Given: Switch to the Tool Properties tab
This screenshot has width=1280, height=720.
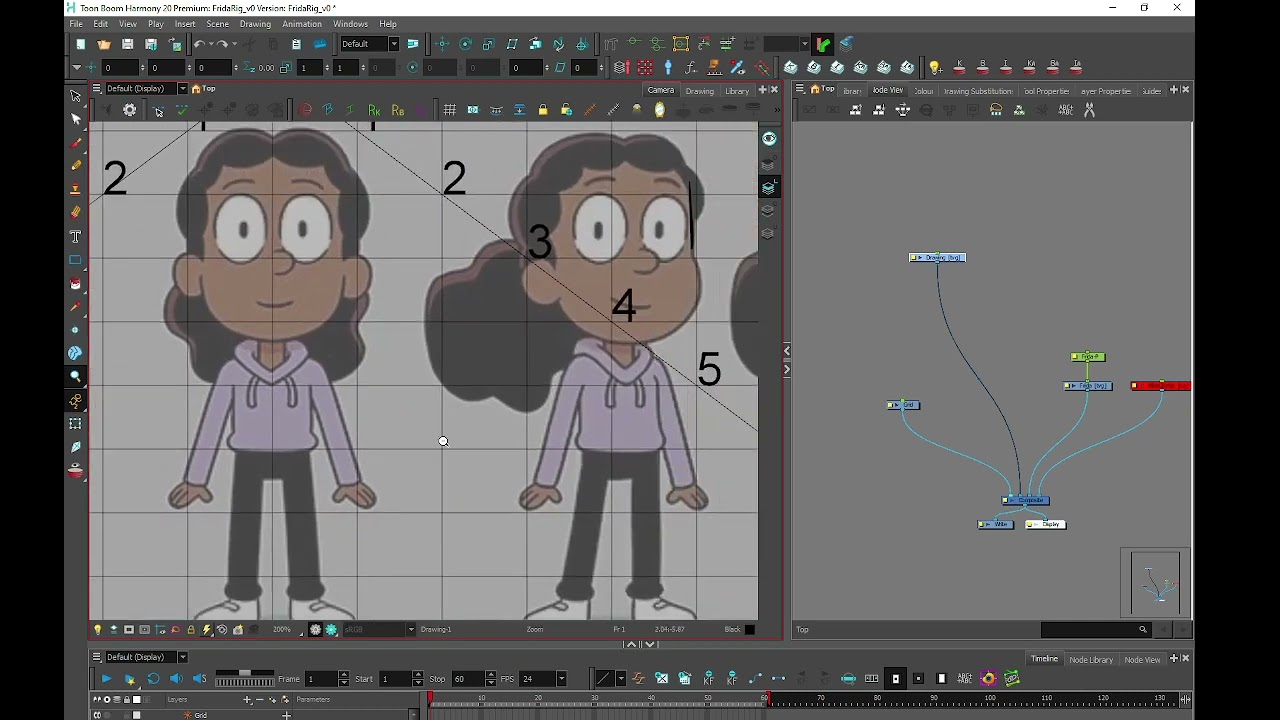Looking at the screenshot, I should pos(1046,91).
